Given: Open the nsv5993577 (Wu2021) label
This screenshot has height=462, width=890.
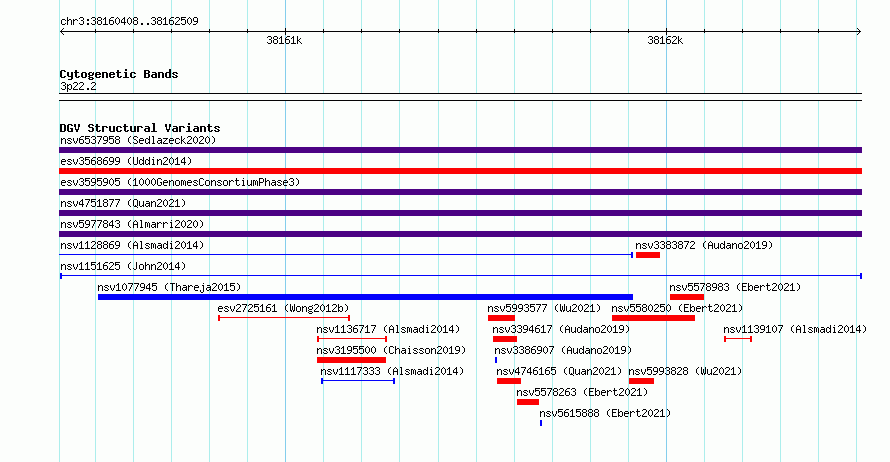Looking at the screenshot, I should pyautogui.click(x=544, y=308).
